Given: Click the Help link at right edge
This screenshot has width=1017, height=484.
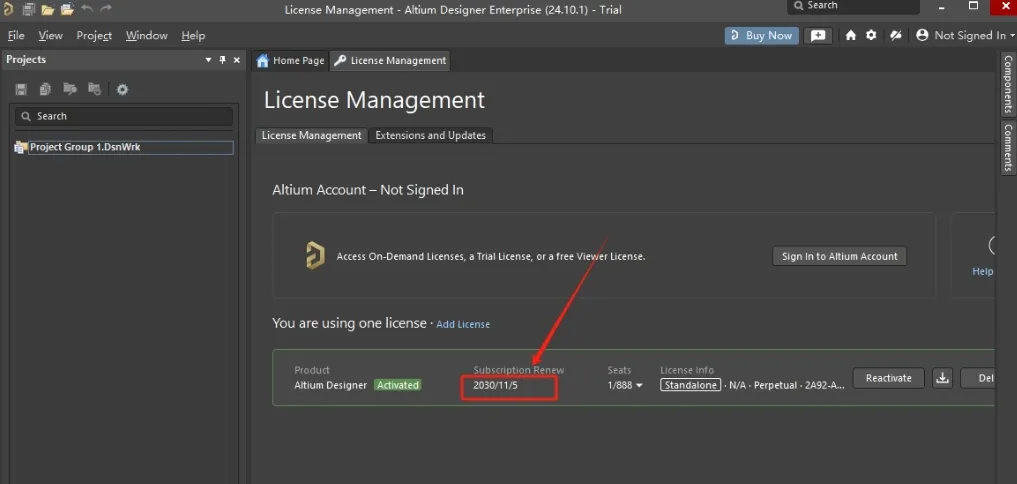Looking at the screenshot, I should [983, 271].
